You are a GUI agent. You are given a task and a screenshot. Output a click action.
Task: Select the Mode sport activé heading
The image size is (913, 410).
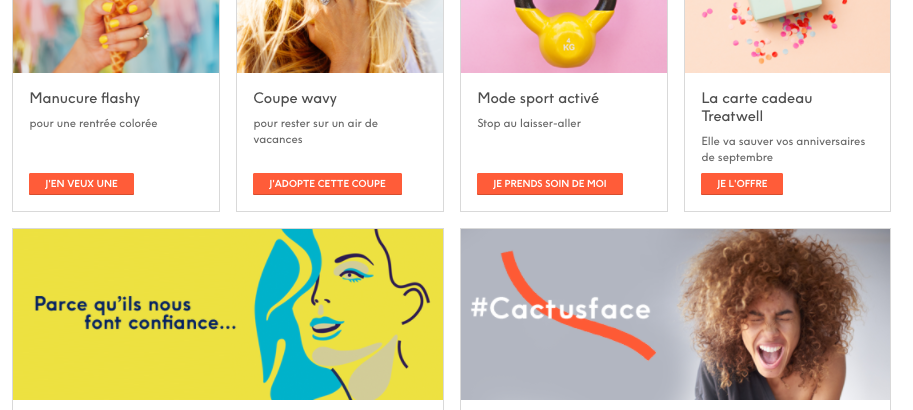coord(538,98)
